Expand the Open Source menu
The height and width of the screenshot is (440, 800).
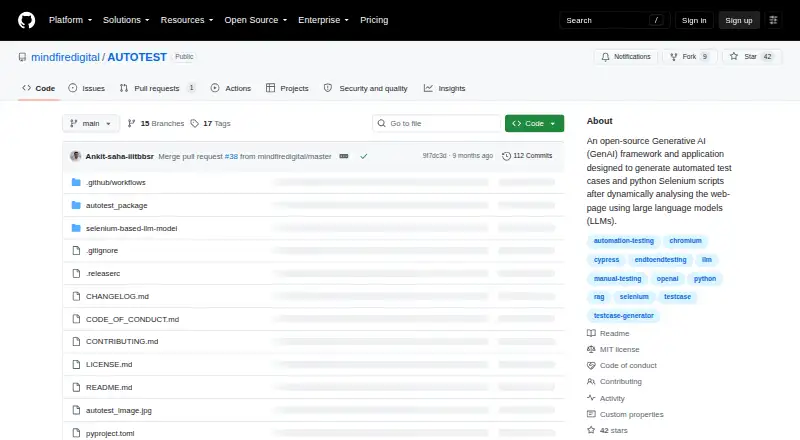[256, 20]
